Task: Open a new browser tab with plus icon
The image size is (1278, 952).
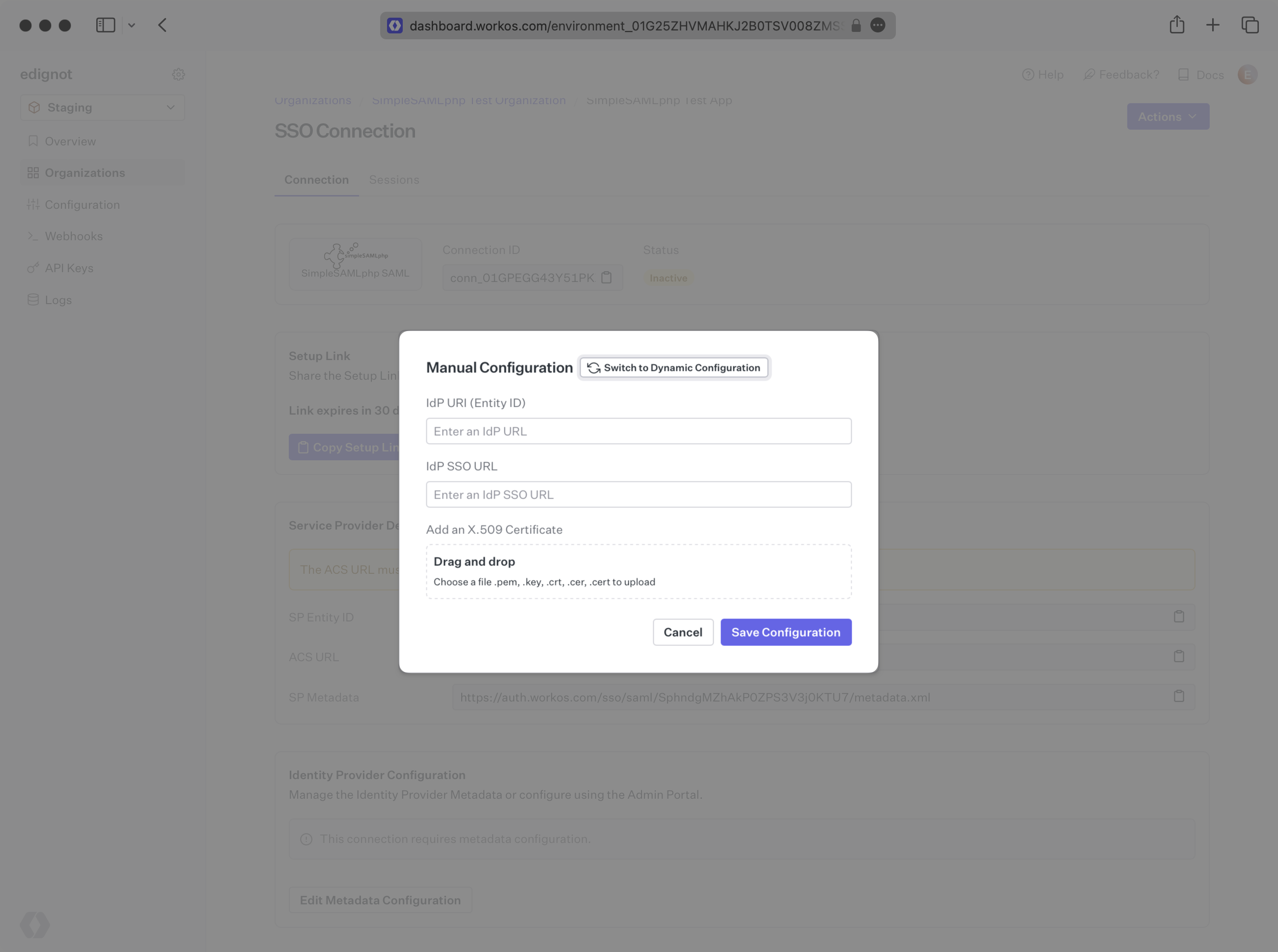Action: pyautogui.click(x=1212, y=26)
